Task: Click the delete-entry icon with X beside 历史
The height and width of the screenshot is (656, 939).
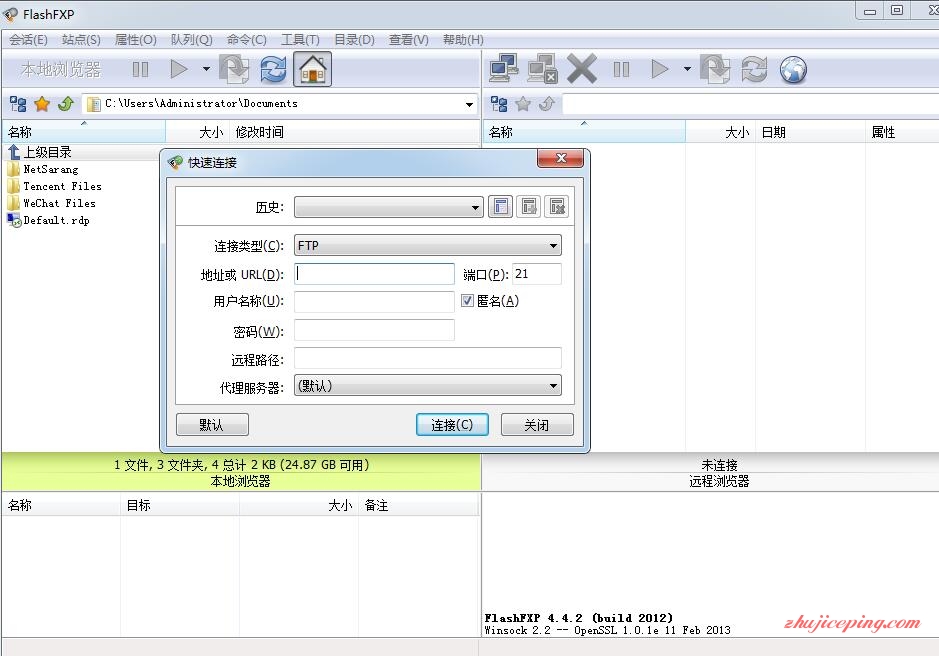Action: point(556,207)
